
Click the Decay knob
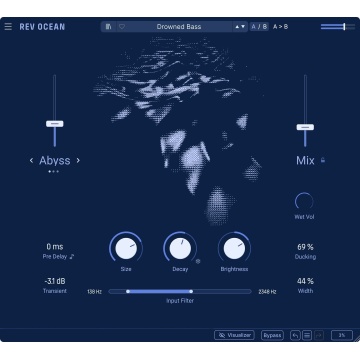click(180, 248)
